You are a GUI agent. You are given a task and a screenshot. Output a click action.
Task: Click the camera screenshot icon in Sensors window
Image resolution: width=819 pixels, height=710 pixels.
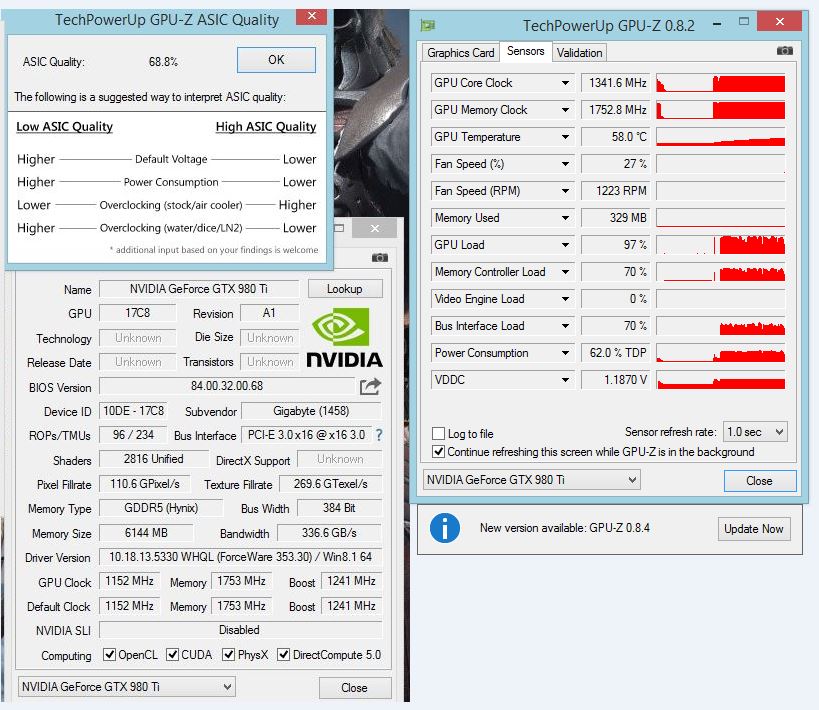(x=784, y=51)
